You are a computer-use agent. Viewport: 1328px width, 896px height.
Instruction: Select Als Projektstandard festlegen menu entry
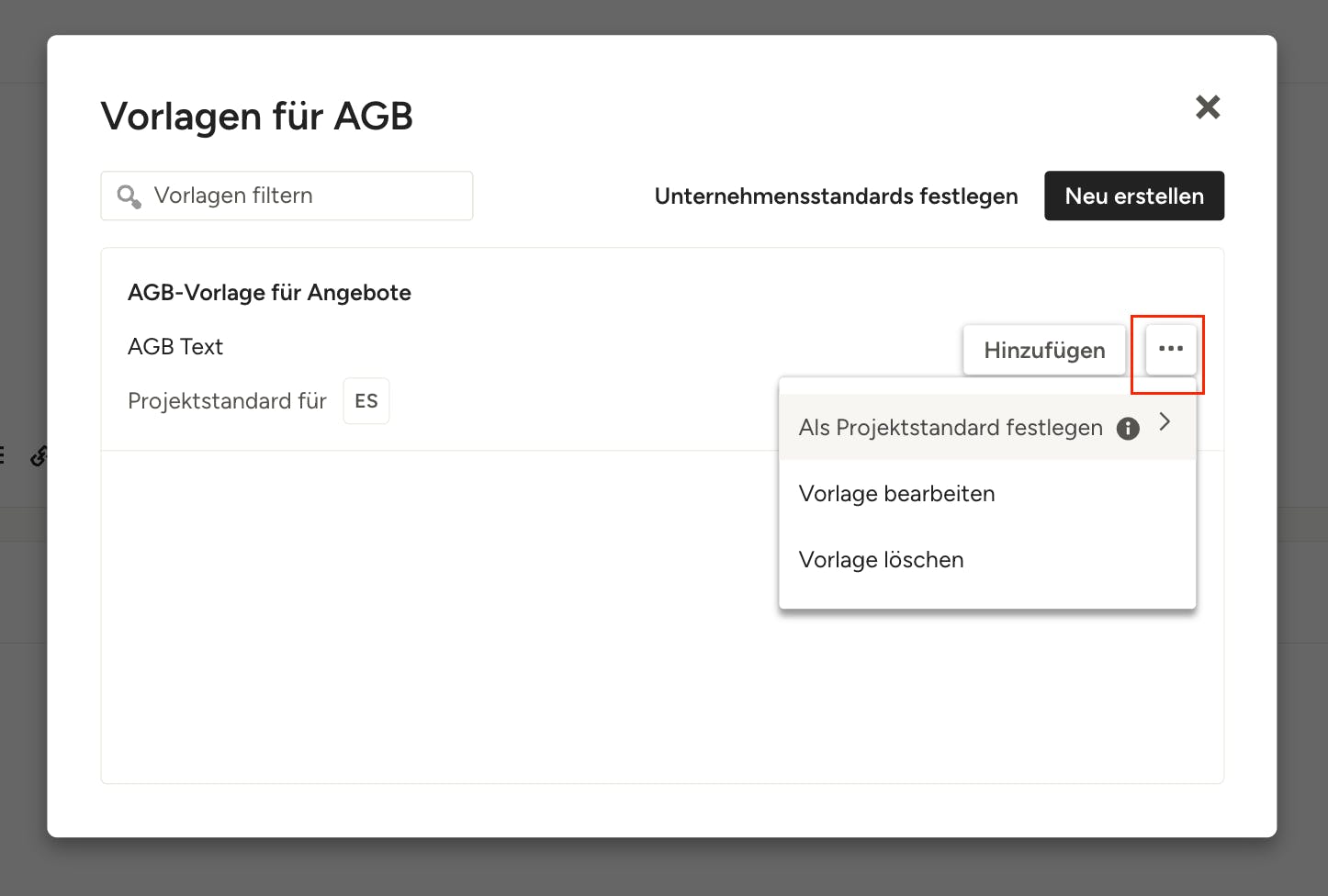pyautogui.click(x=987, y=427)
